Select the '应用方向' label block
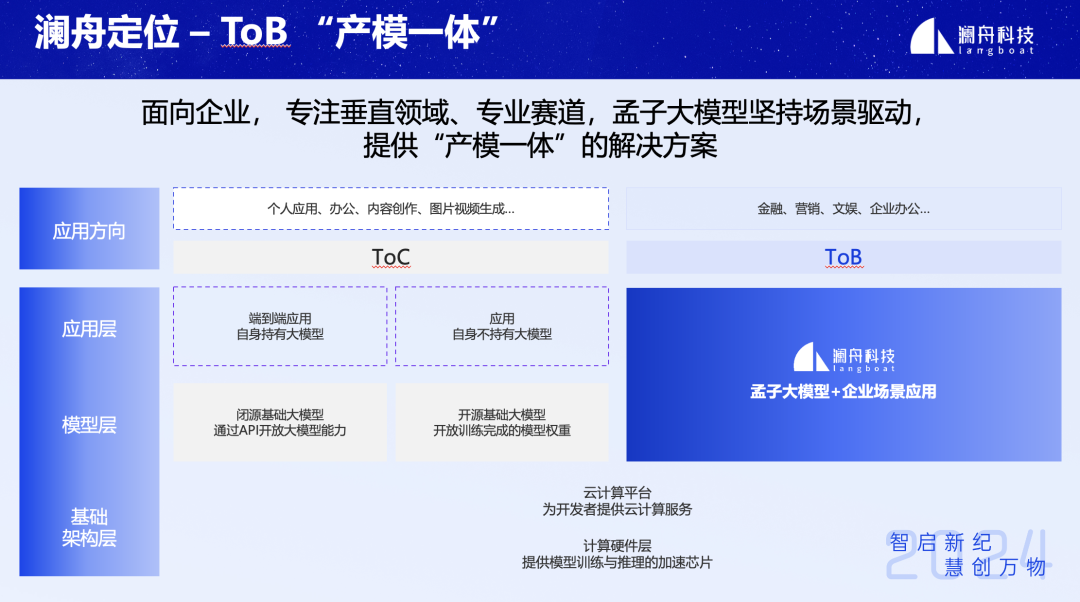 pos(89,229)
